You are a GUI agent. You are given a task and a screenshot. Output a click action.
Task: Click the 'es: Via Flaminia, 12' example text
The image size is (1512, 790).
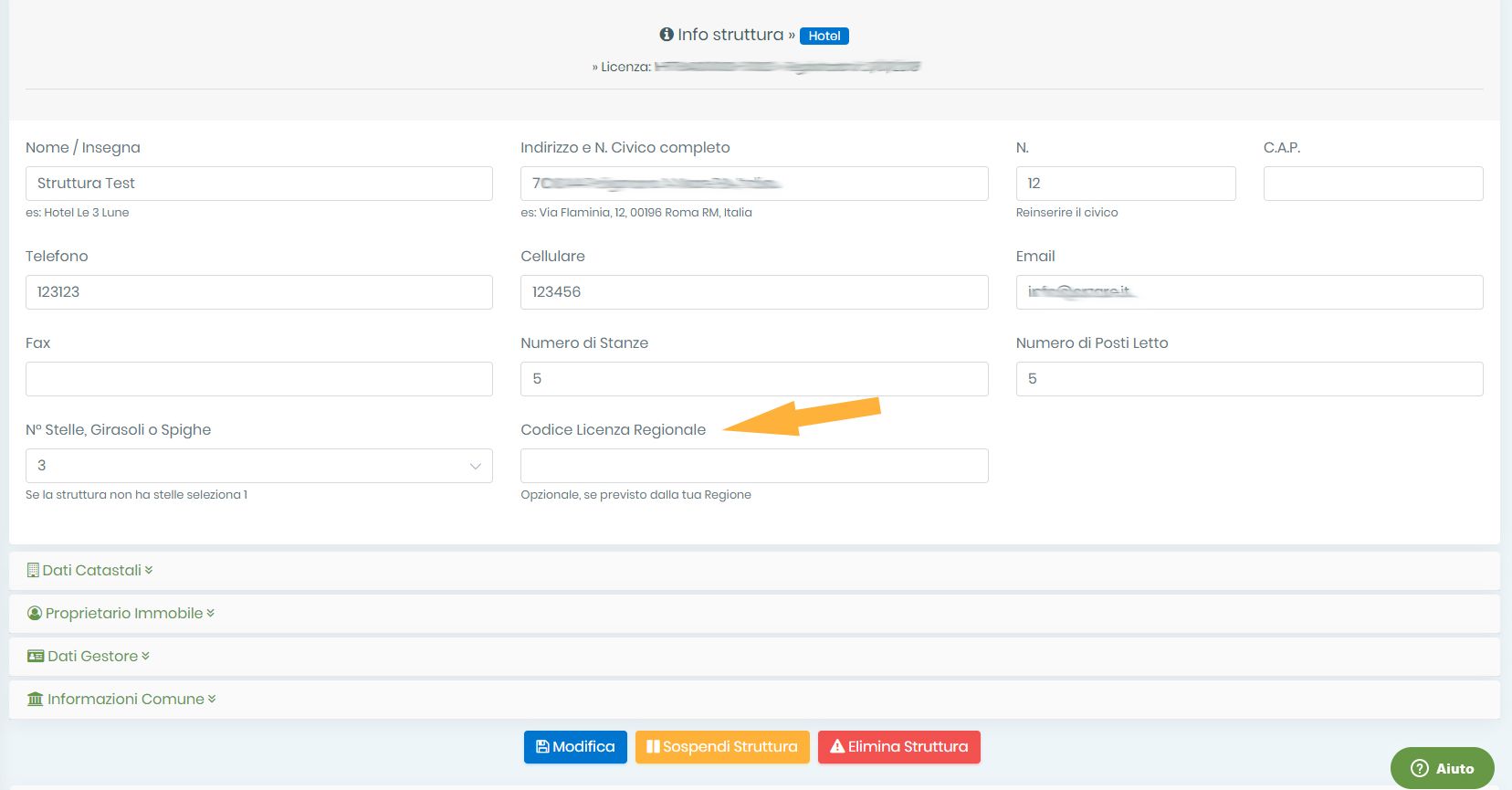point(636,212)
